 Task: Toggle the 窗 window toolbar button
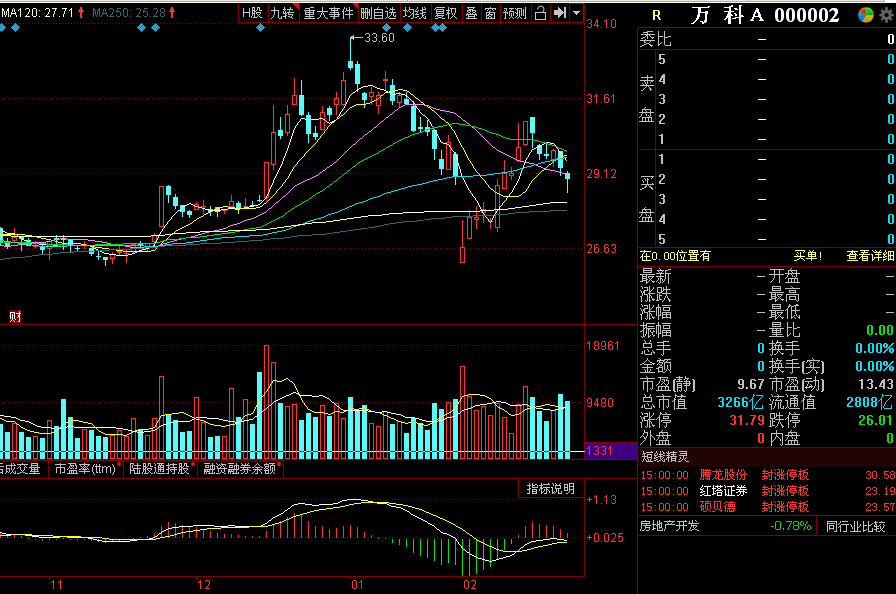(490, 13)
